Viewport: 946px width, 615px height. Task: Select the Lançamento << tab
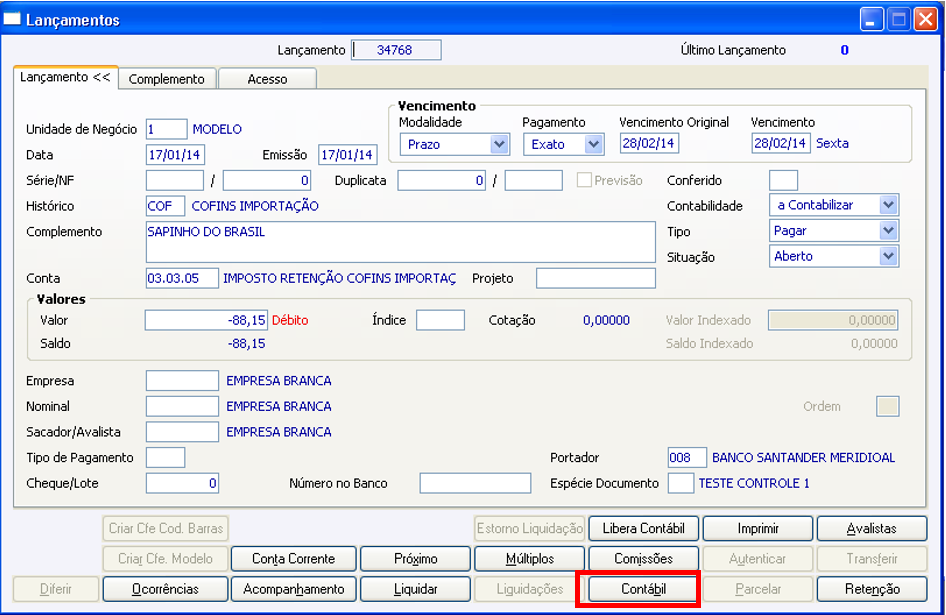[65, 77]
